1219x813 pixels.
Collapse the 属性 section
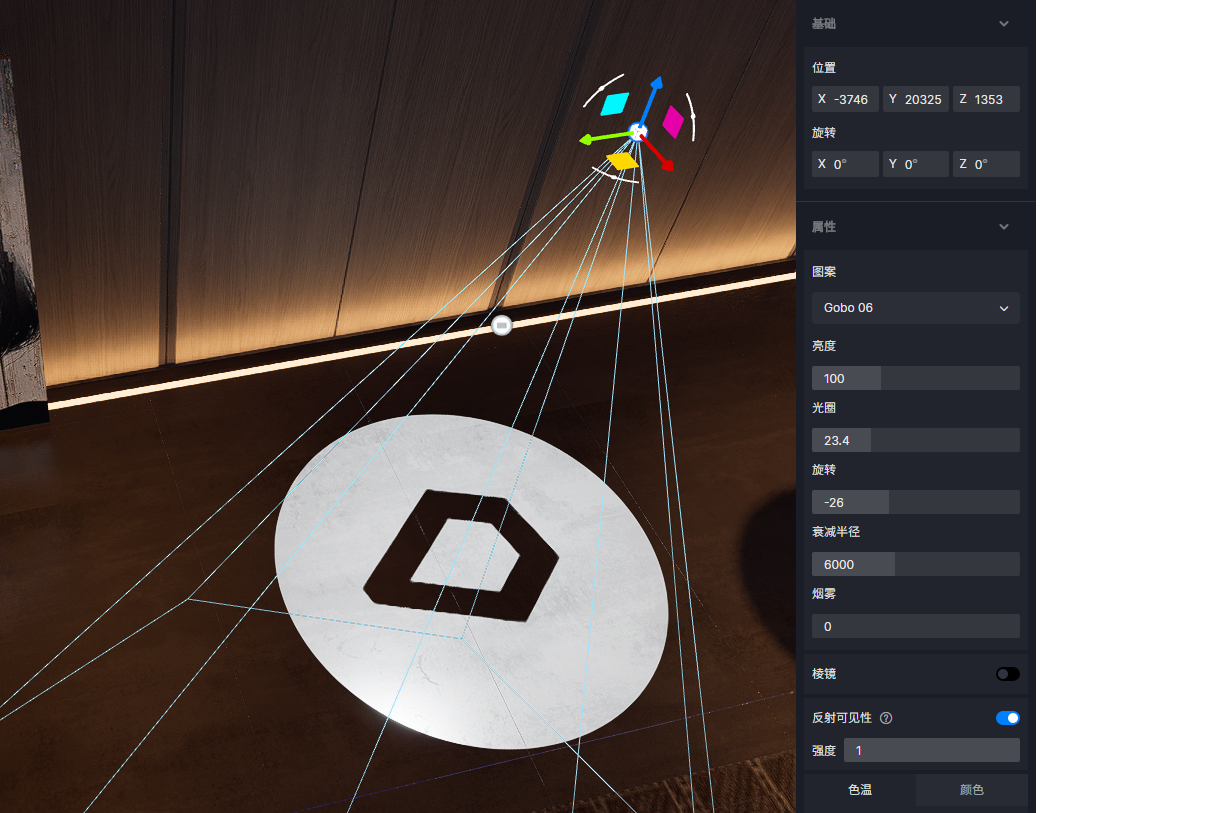pyautogui.click(x=1004, y=227)
